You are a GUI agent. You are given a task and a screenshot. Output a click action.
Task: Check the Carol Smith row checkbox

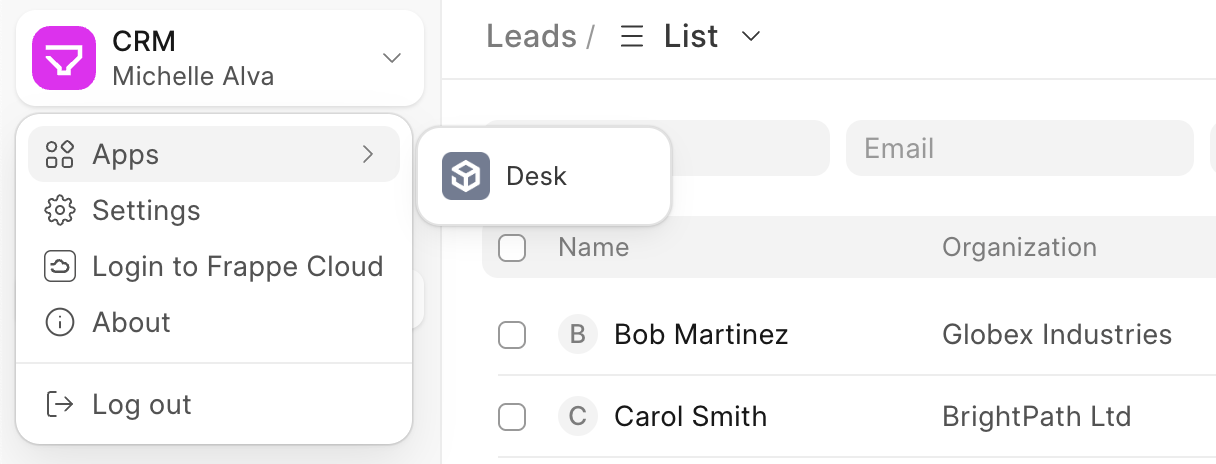[x=512, y=416]
